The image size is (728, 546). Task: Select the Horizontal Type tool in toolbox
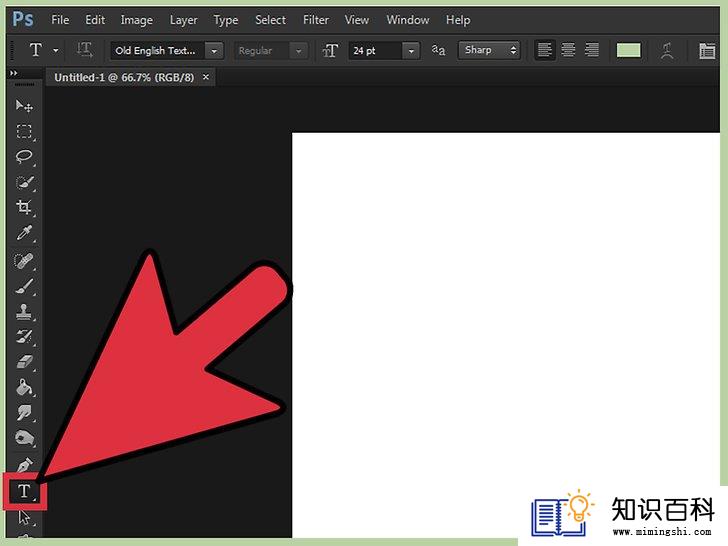[24, 491]
